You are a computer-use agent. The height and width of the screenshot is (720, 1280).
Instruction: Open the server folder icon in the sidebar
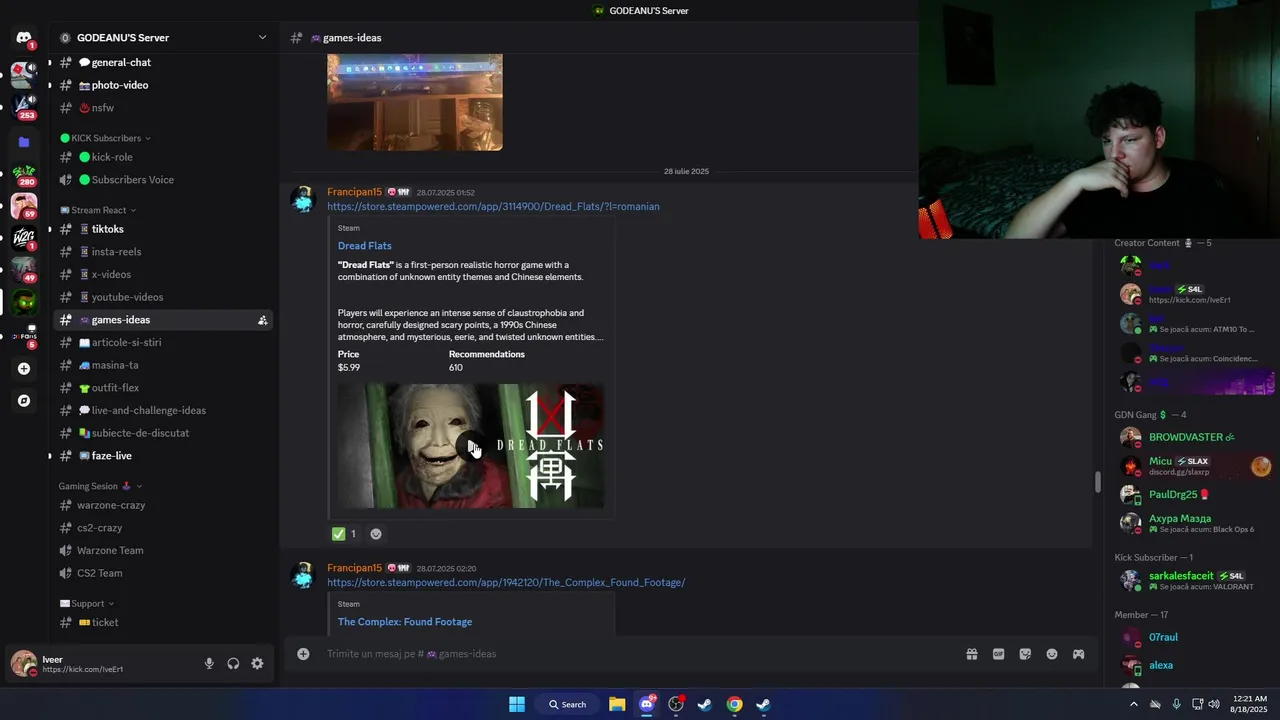coord(24,142)
